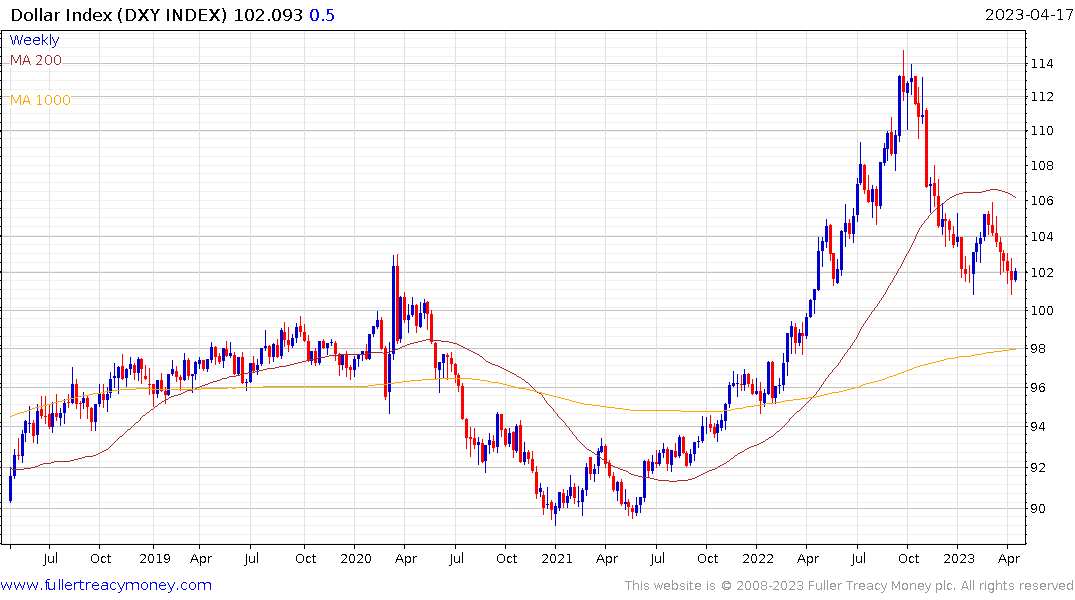Click the latest candle near 102 in April 2023

coord(1015,274)
